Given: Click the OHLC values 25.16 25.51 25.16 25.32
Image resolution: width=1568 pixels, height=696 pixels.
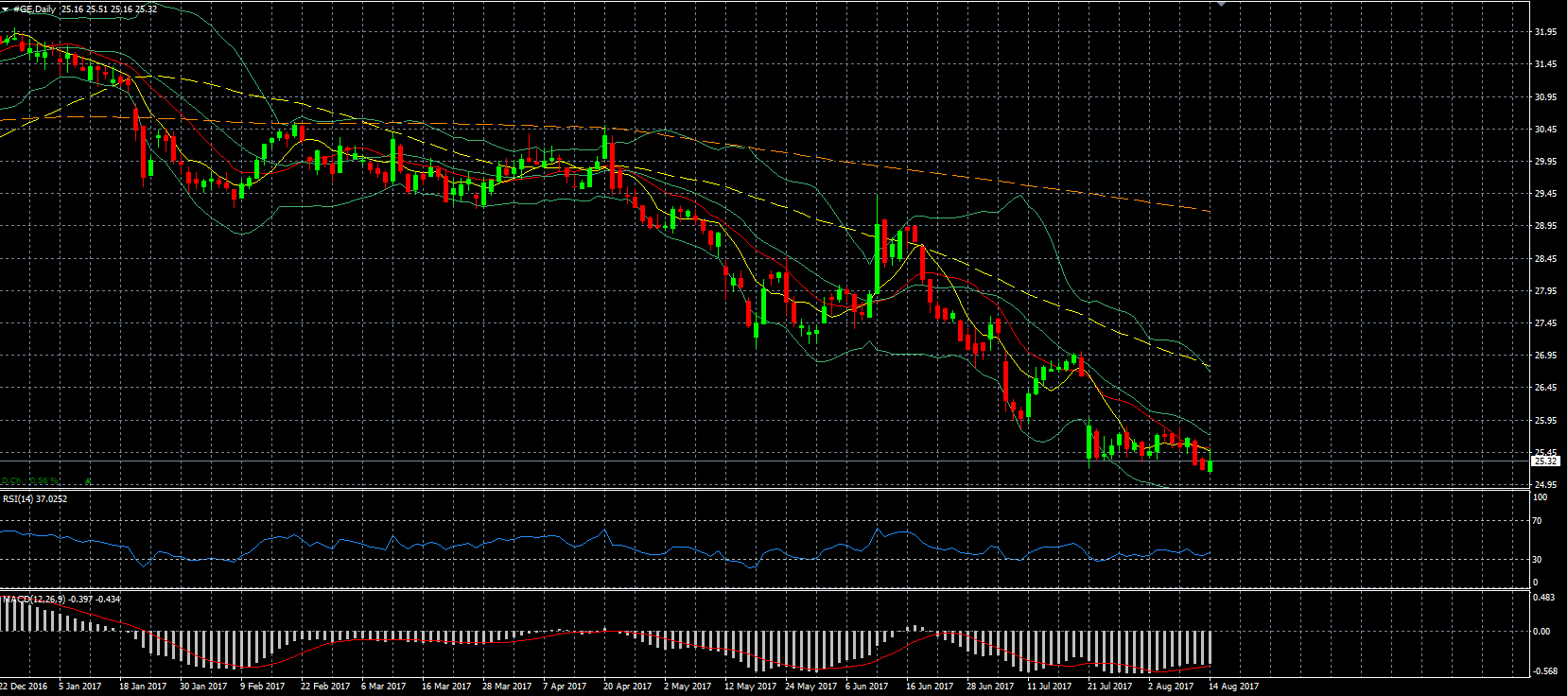Looking at the screenshot, I should 110,9.
